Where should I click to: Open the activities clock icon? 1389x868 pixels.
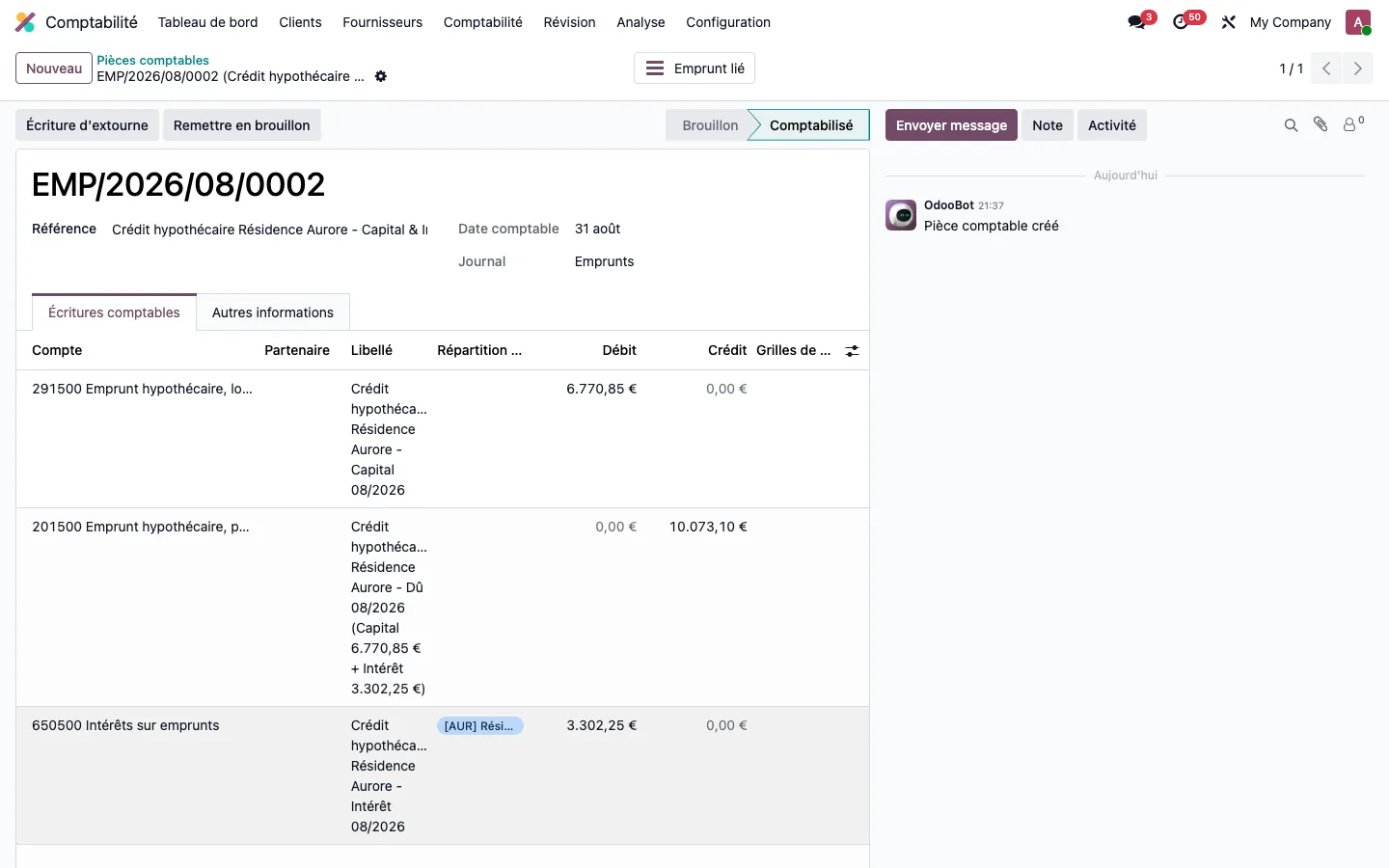pos(1181,22)
